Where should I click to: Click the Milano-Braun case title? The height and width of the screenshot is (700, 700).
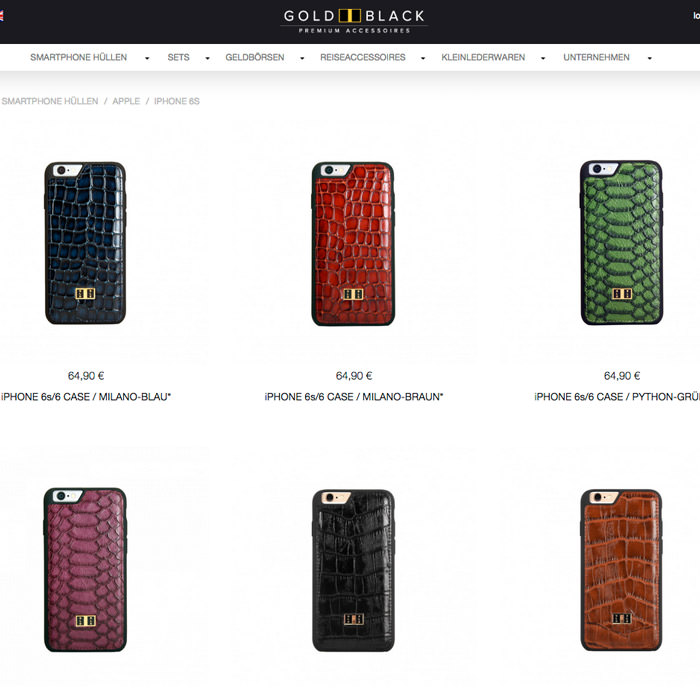(x=354, y=397)
